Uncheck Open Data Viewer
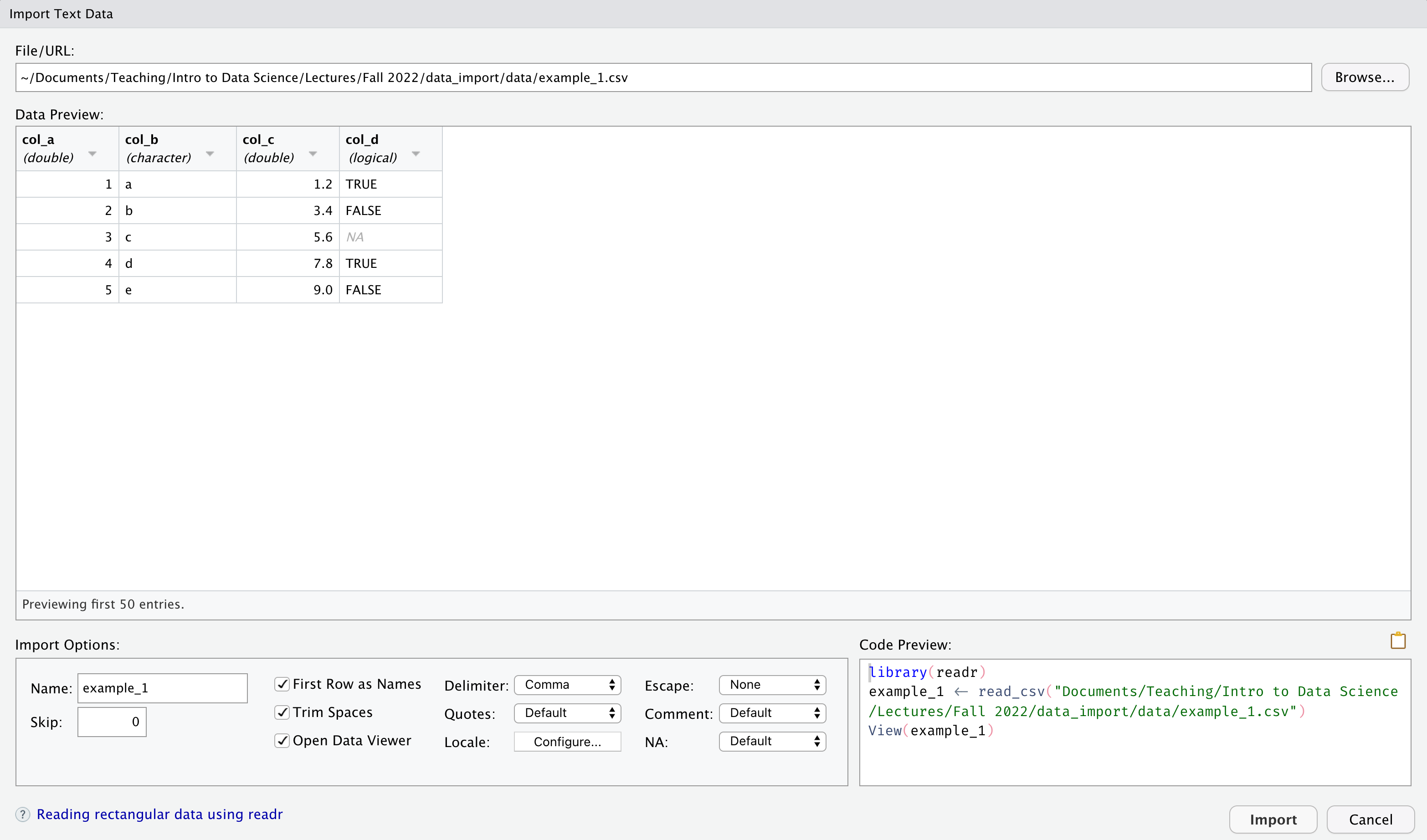1427x840 pixels. (282, 740)
